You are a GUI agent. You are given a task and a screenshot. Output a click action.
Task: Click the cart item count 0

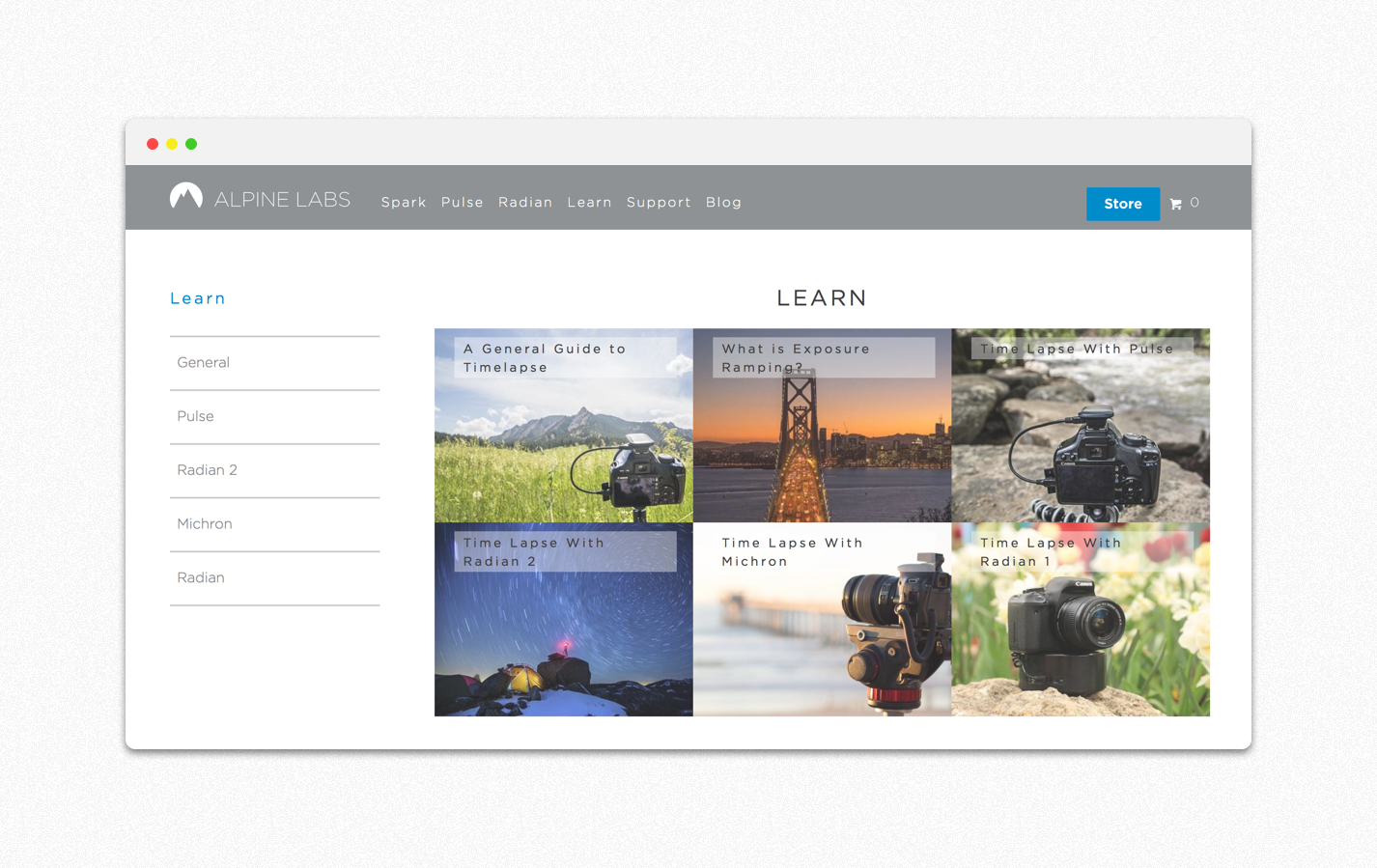1194,203
